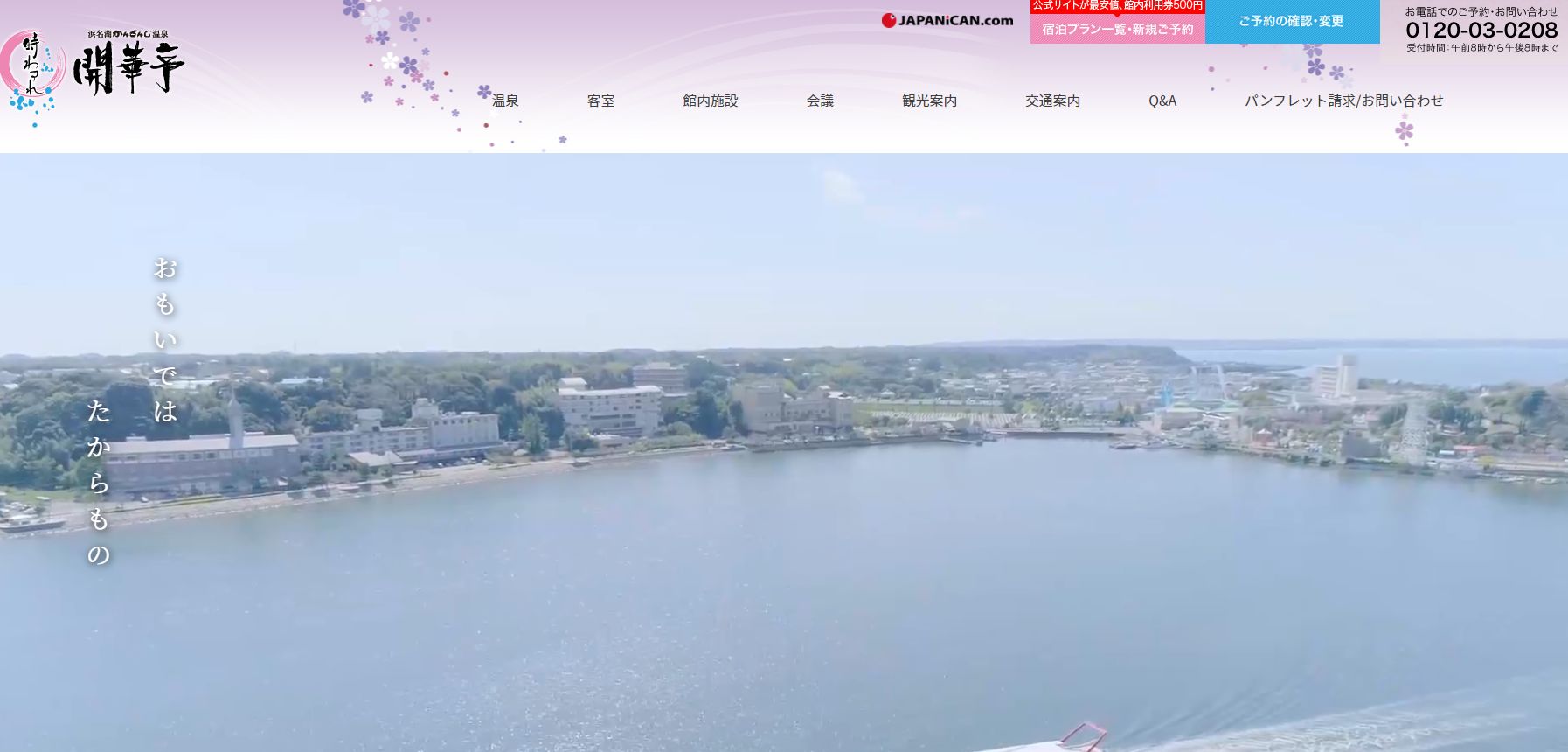The height and width of the screenshot is (752, 1568).
Task: Navigate to 交通案内
Action: [x=1052, y=101]
